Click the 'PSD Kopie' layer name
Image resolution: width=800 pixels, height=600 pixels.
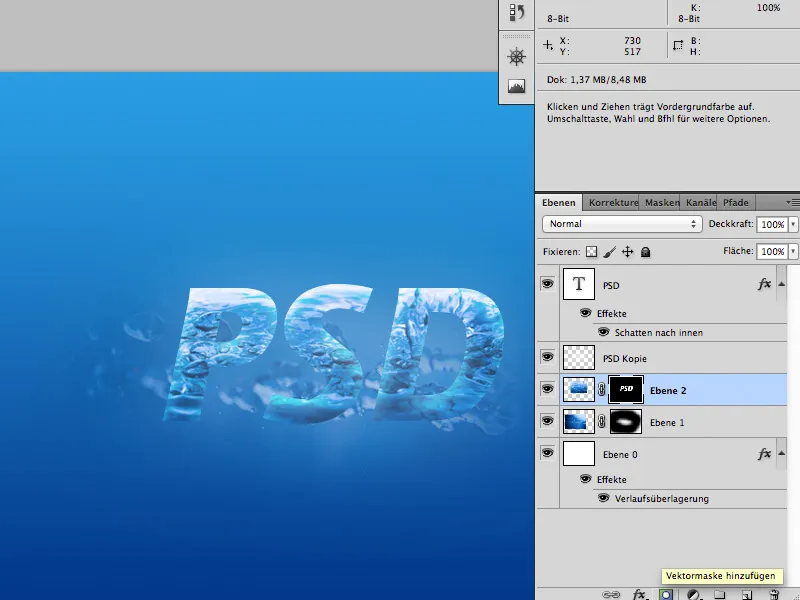pyautogui.click(x=624, y=358)
